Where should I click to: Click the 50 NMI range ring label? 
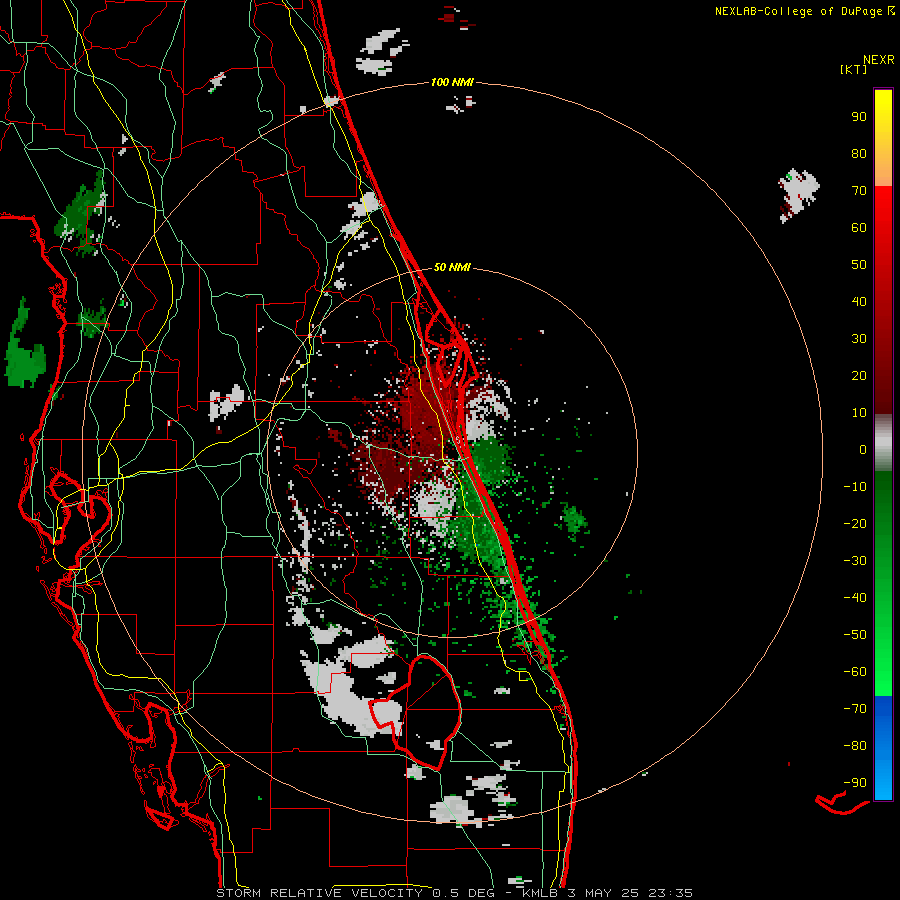click(452, 267)
